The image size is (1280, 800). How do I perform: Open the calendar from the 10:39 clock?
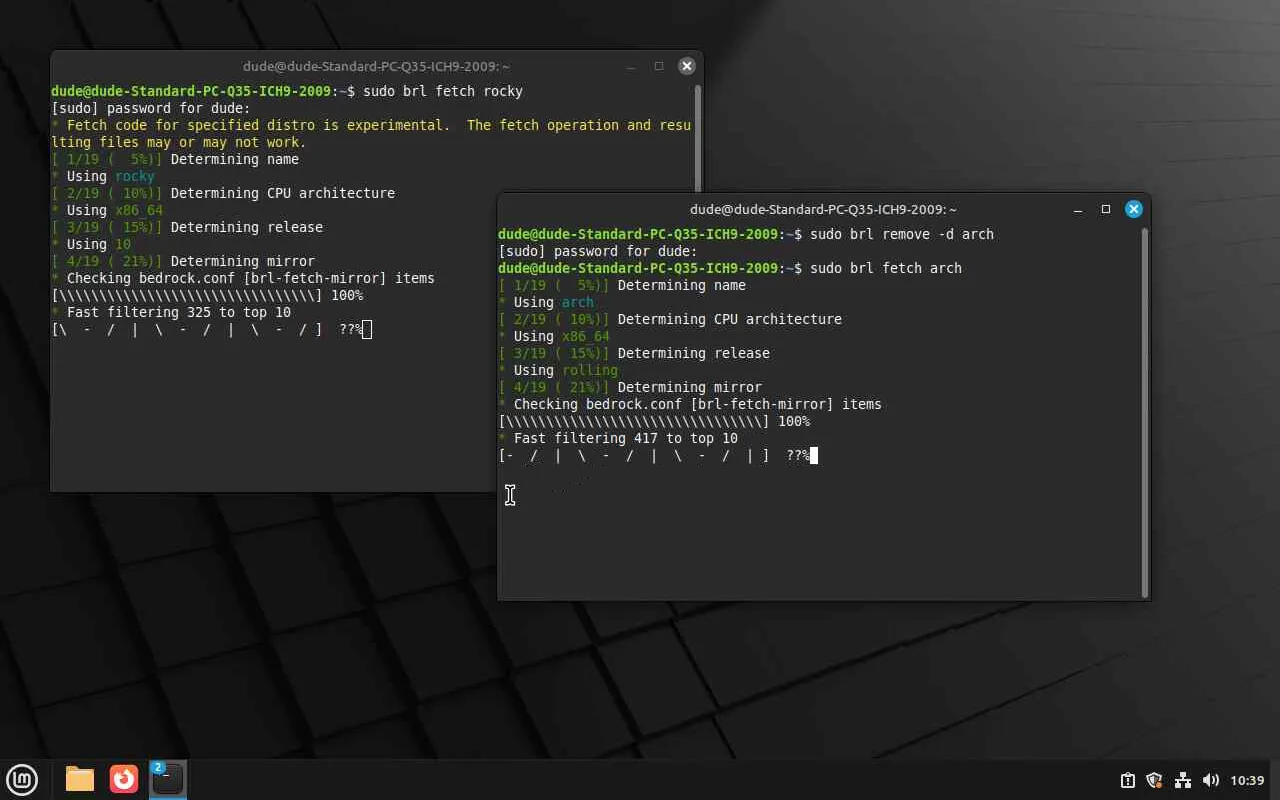[x=1247, y=780]
